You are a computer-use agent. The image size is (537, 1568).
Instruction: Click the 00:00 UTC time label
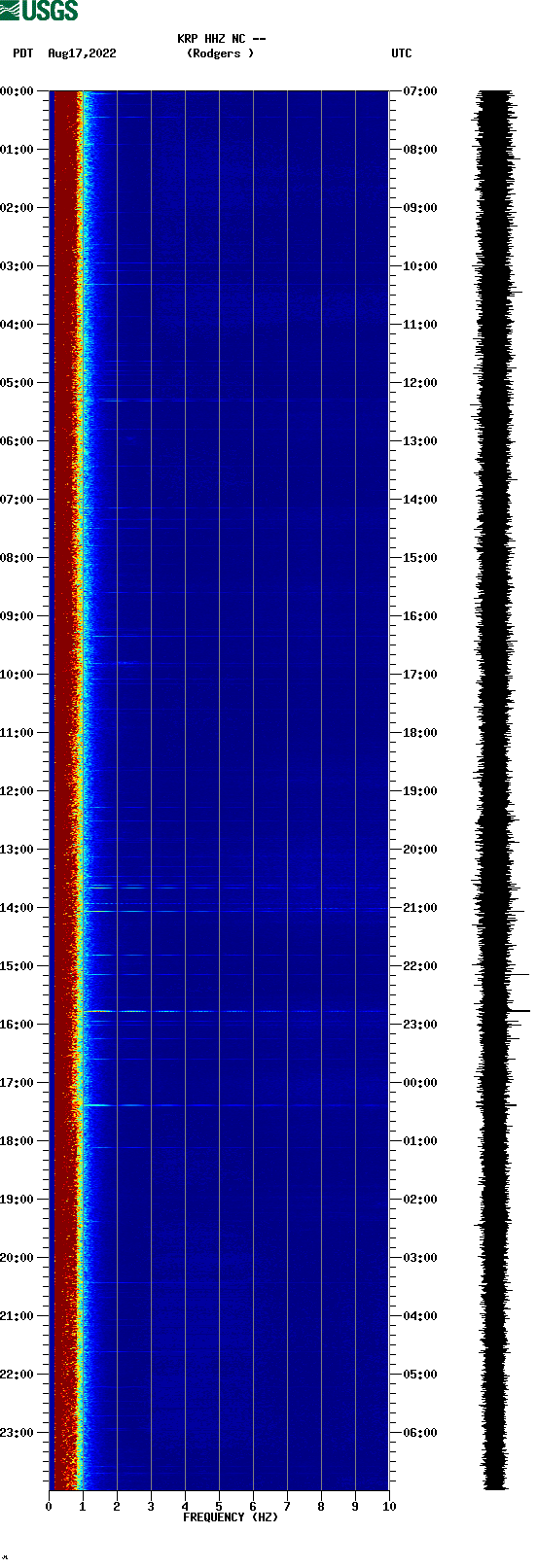coord(420,1083)
